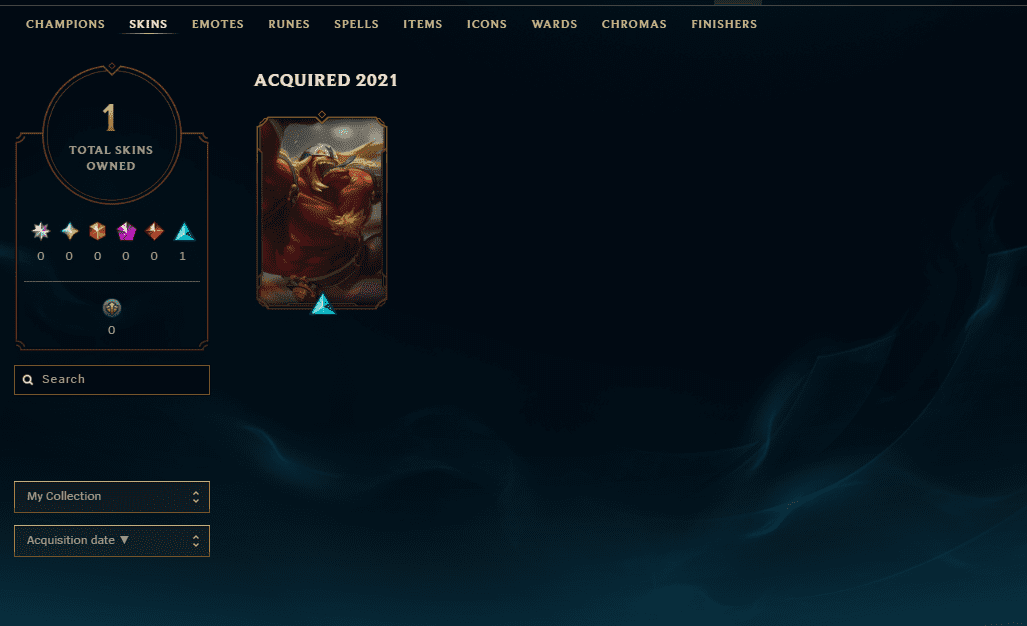Focus the Search skins input field
Image resolution: width=1027 pixels, height=626 pixels.
(112, 380)
